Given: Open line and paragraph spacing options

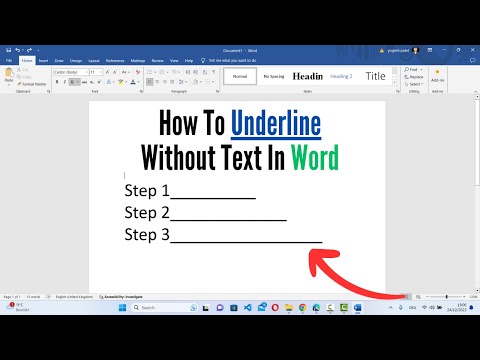Looking at the screenshot, I should pos(182,82).
